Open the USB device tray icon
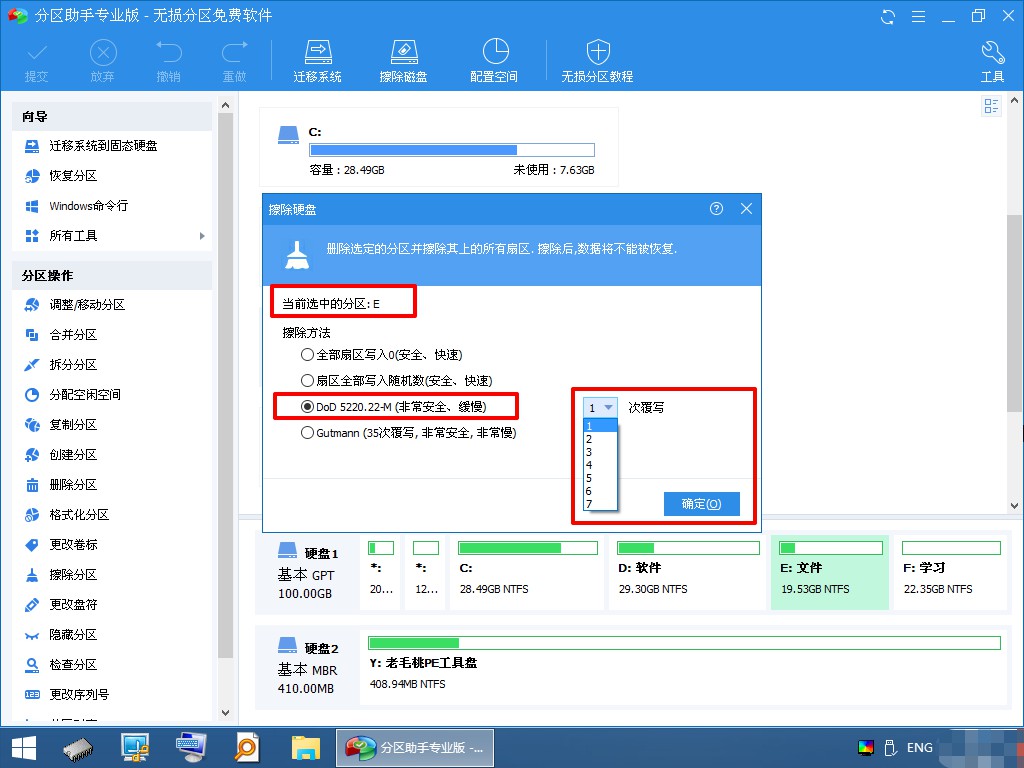Viewport: 1024px width, 768px height. point(889,748)
